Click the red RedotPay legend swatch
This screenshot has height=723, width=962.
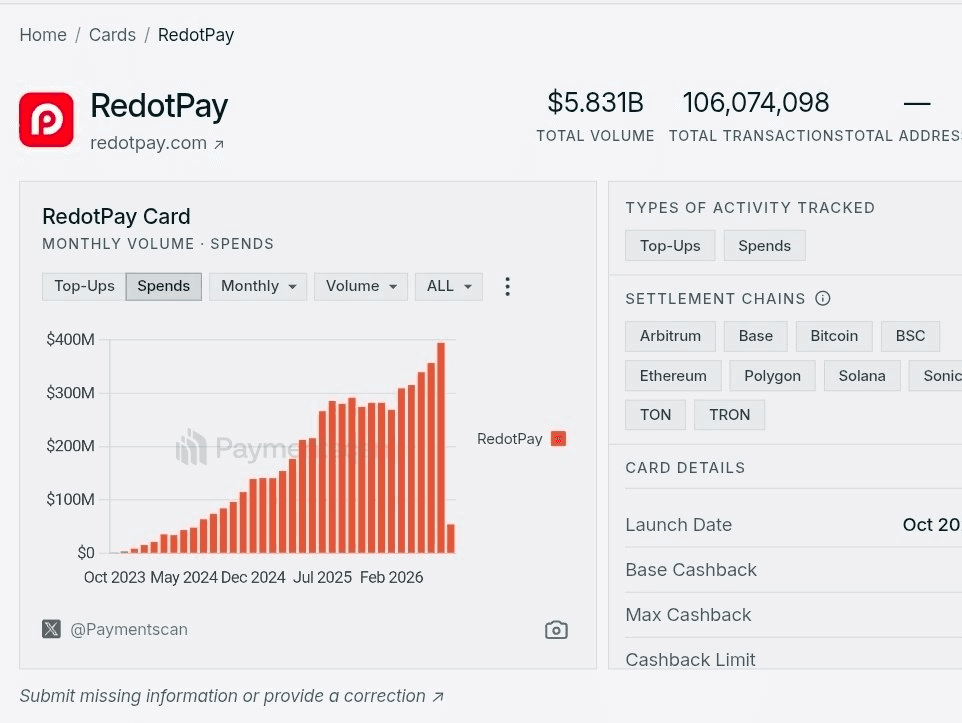click(x=558, y=439)
